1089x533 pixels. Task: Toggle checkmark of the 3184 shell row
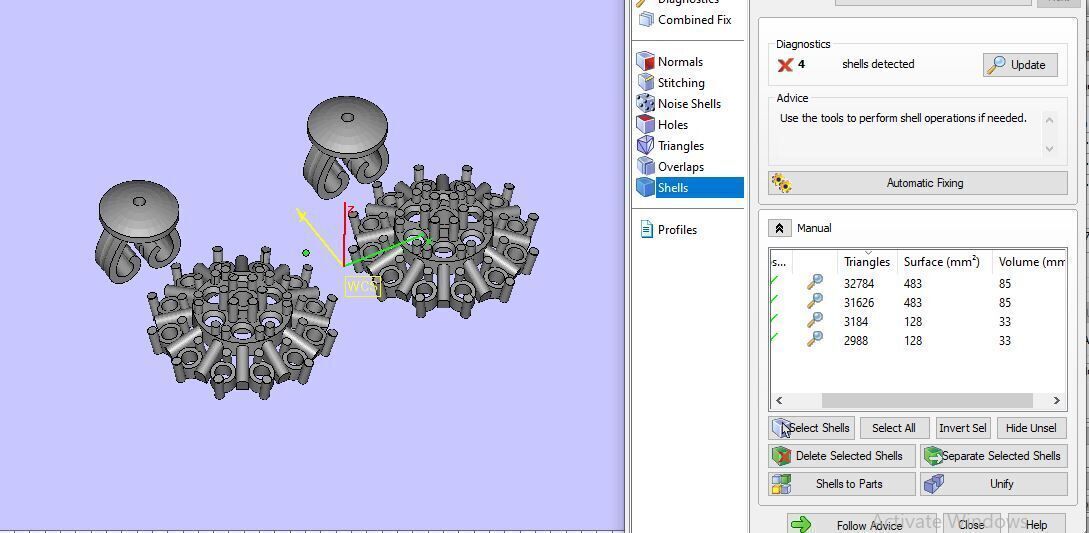coord(775,319)
